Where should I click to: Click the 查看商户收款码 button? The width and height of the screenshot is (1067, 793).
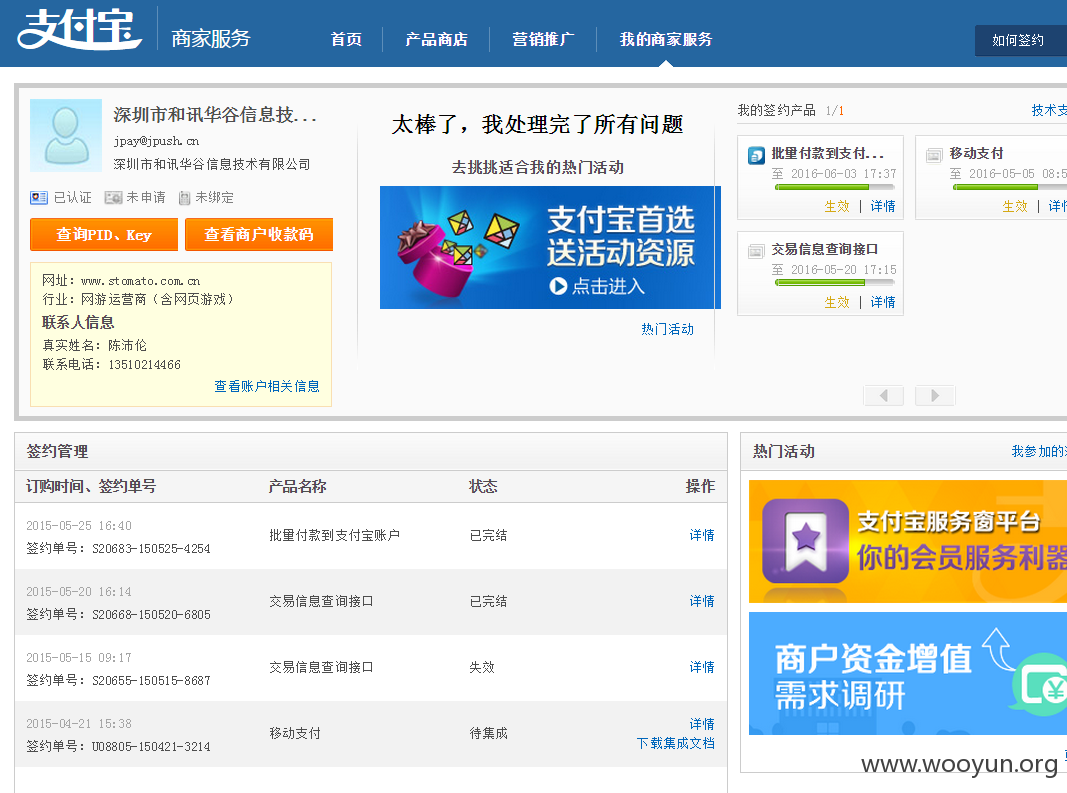[259, 235]
